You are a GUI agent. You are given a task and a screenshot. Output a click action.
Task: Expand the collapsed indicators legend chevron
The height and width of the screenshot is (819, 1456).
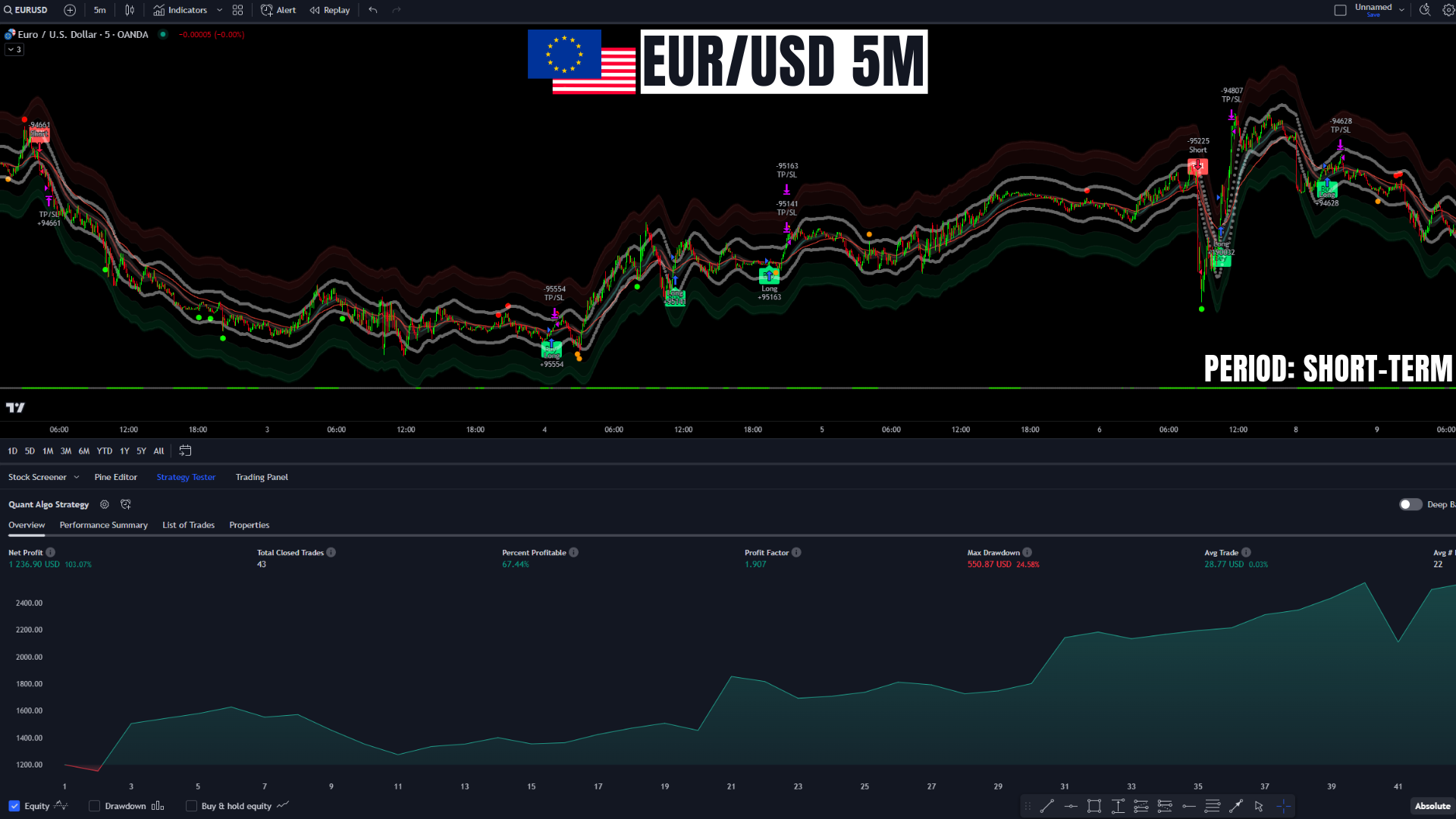tap(14, 49)
